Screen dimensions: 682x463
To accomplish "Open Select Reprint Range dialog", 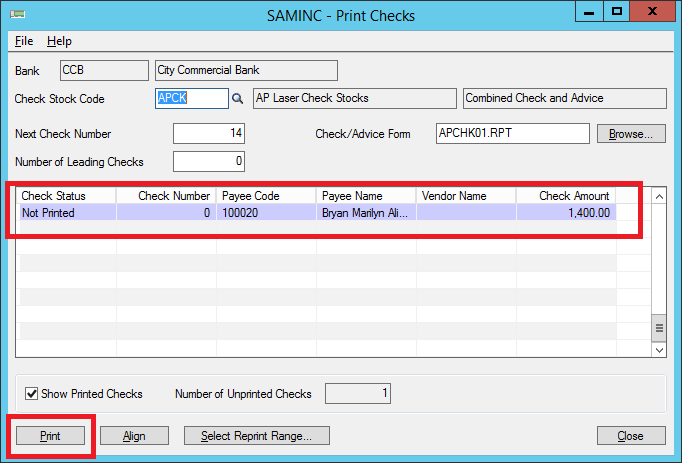I will pyautogui.click(x=257, y=436).
